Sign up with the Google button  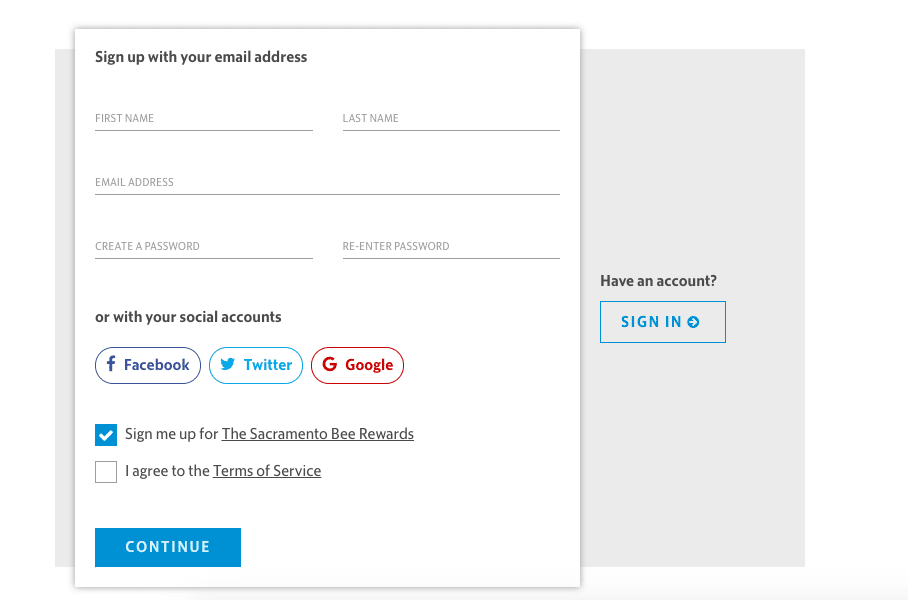coord(357,365)
